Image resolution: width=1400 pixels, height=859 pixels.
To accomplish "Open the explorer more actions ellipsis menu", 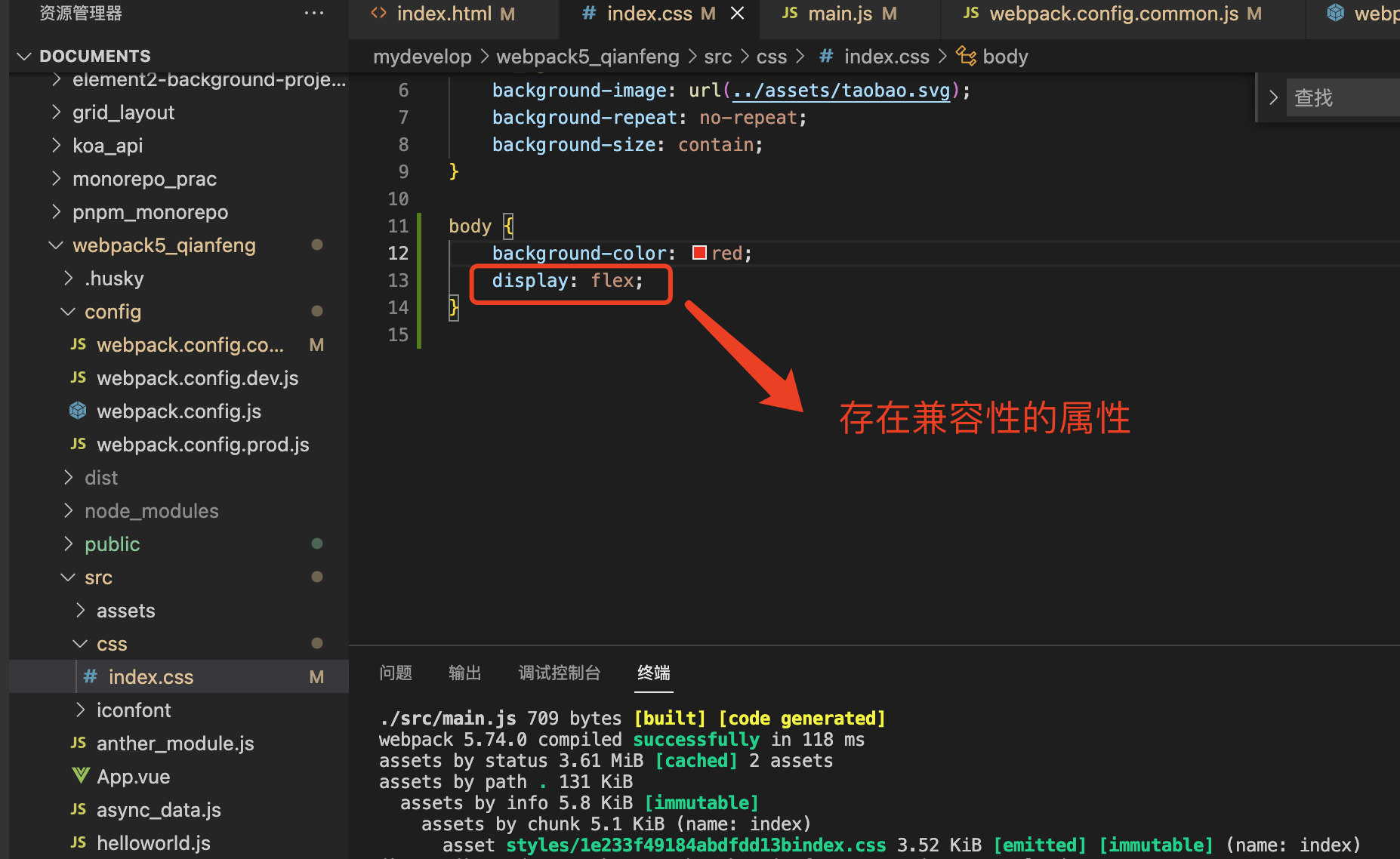I will click(x=313, y=13).
